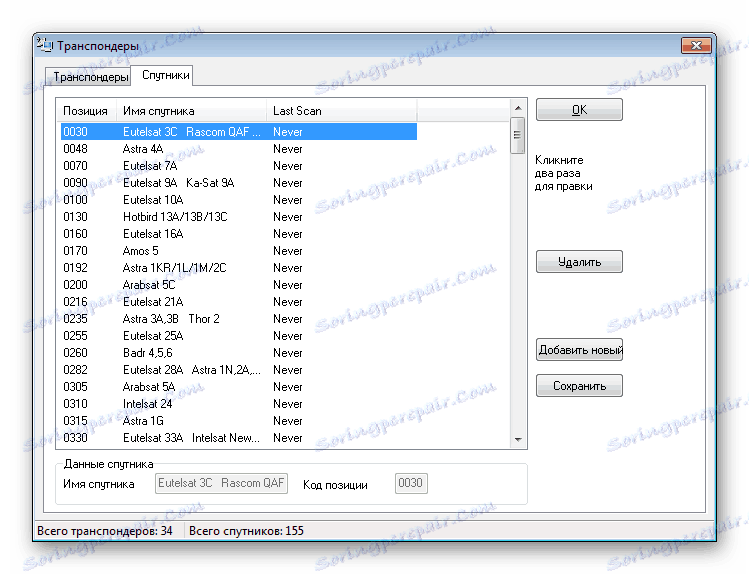The height and width of the screenshot is (574, 749).
Task: Click the Добавить новый button
Action: click(x=579, y=350)
